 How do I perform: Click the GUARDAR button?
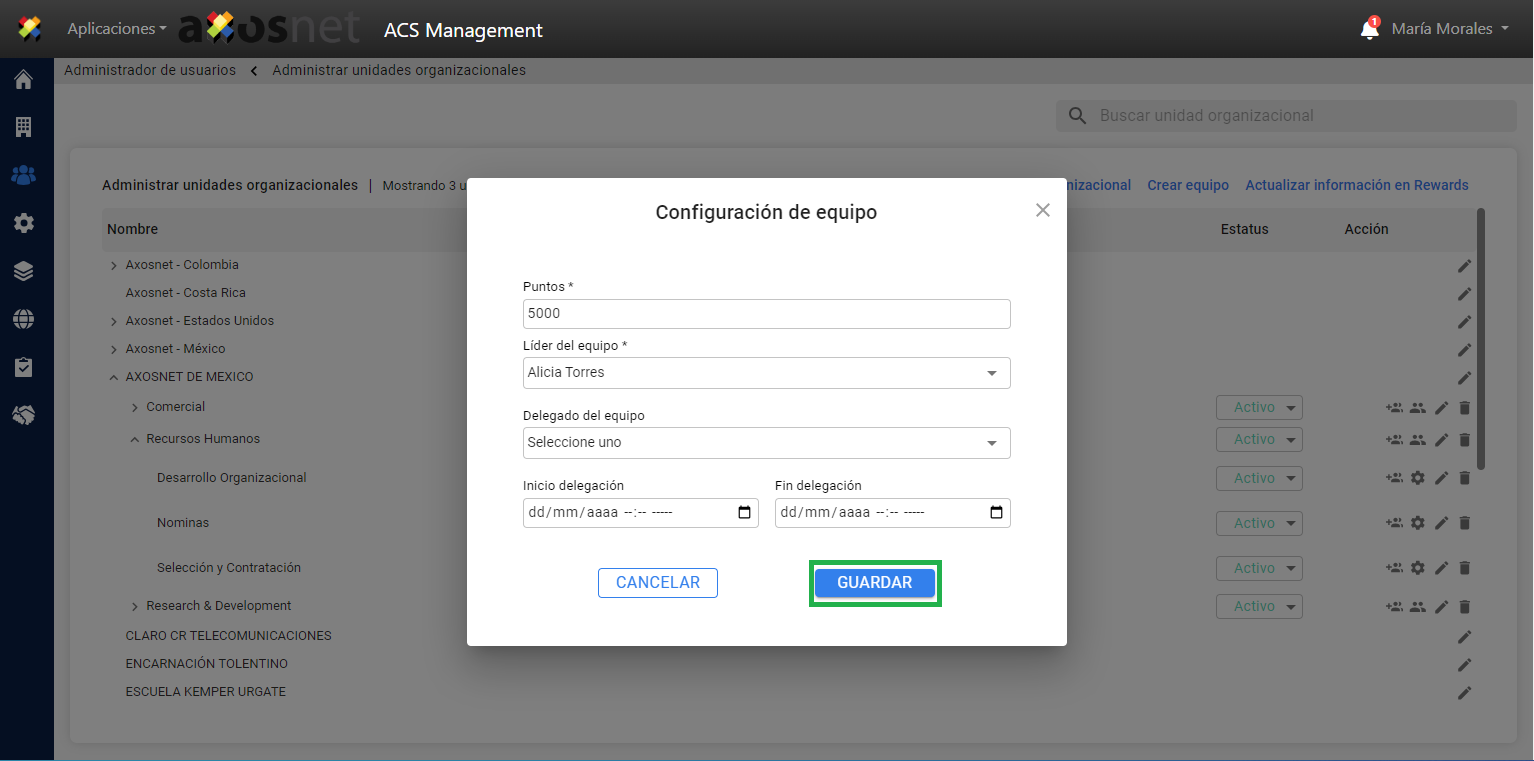(874, 583)
